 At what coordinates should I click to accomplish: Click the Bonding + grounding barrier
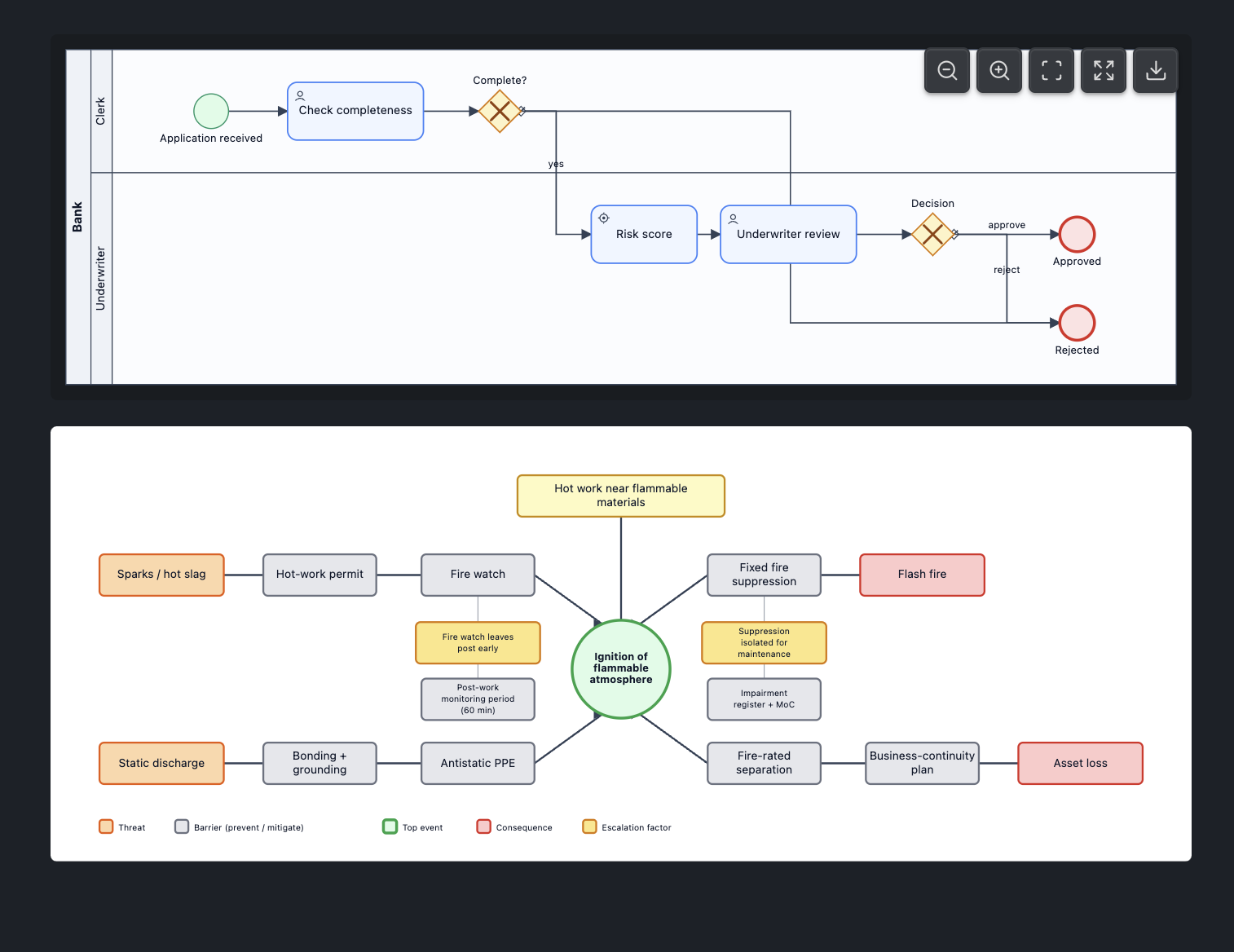[x=320, y=763]
